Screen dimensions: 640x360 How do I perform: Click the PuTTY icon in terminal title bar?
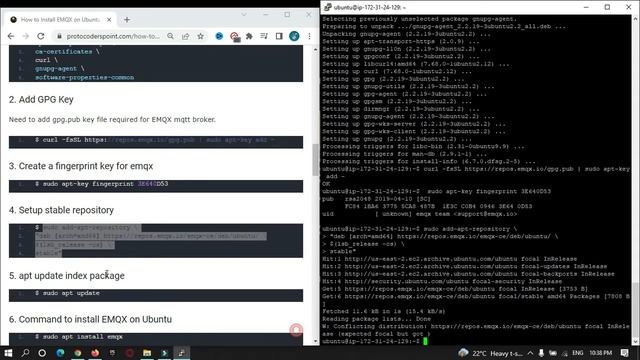328,7
